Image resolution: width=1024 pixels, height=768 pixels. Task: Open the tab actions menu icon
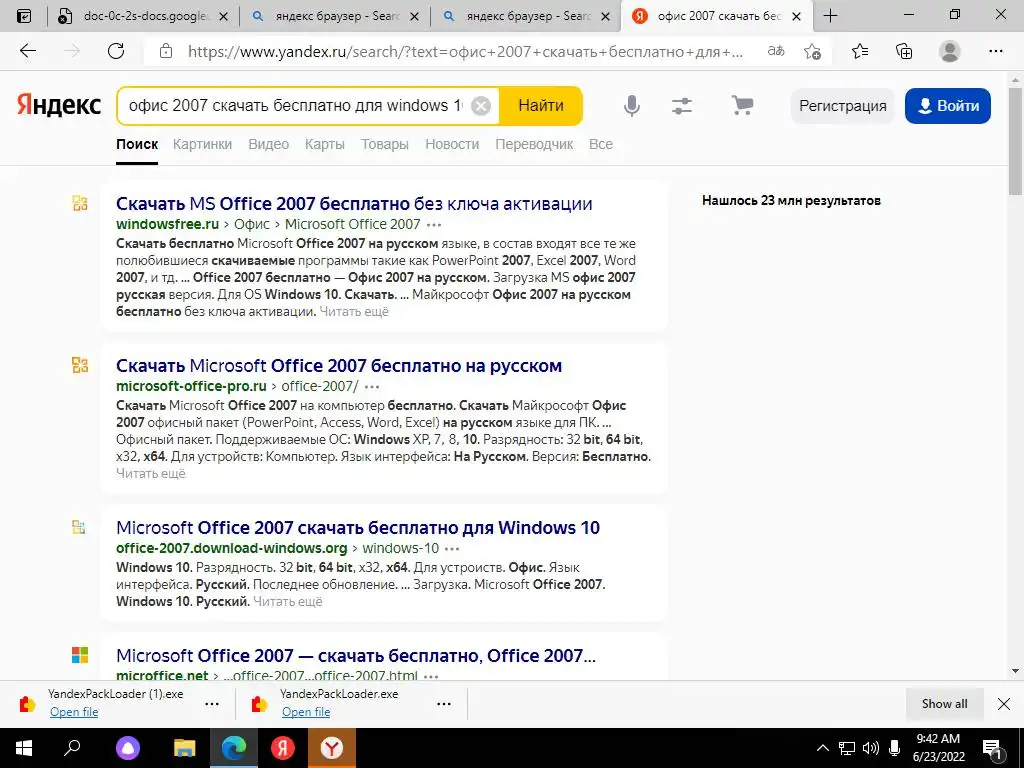[x=24, y=16]
